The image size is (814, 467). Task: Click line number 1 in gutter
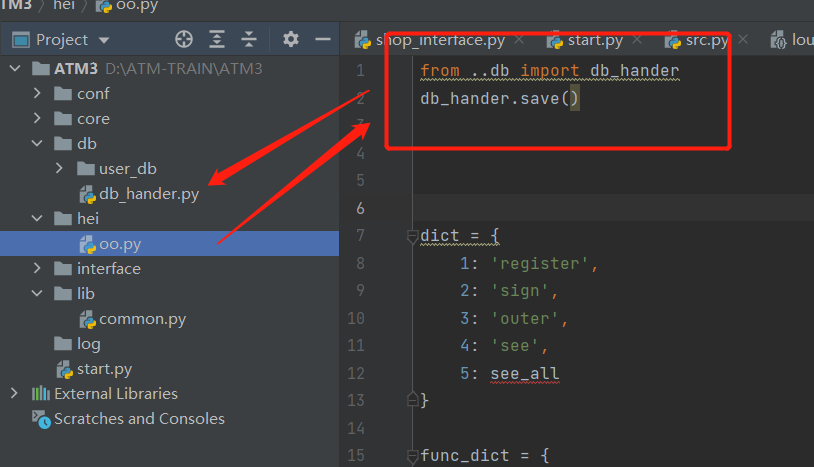[x=360, y=70]
